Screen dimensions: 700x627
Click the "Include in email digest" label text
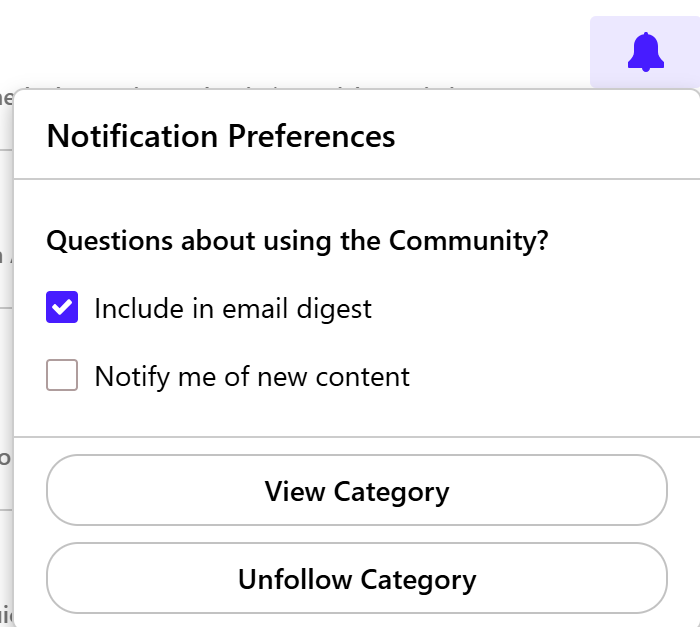point(232,308)
